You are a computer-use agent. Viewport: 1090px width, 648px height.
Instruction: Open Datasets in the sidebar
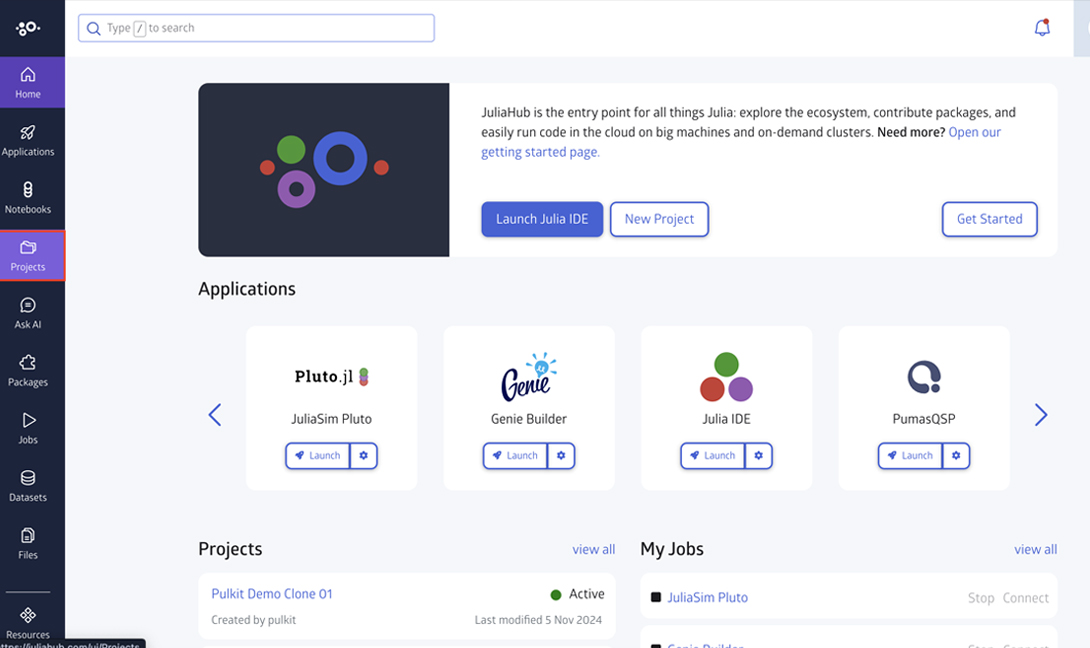pyautogui.click(x=28, y=485)
